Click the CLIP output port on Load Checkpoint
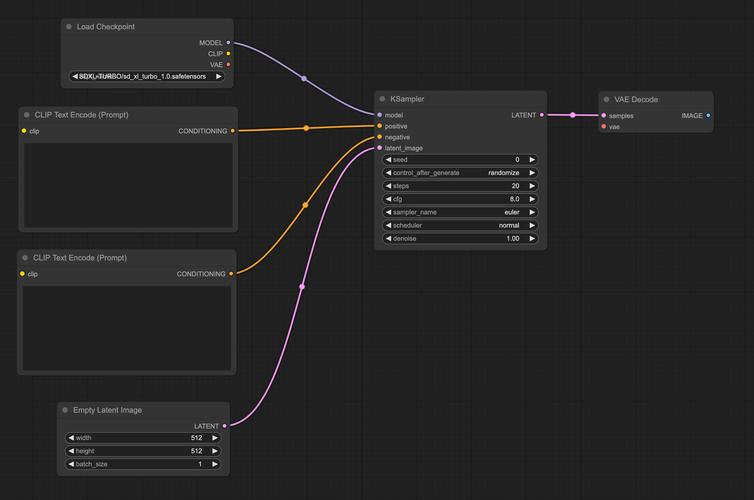Screen dimensions: 754x500 pyautogui.click(x=228, y=54)
